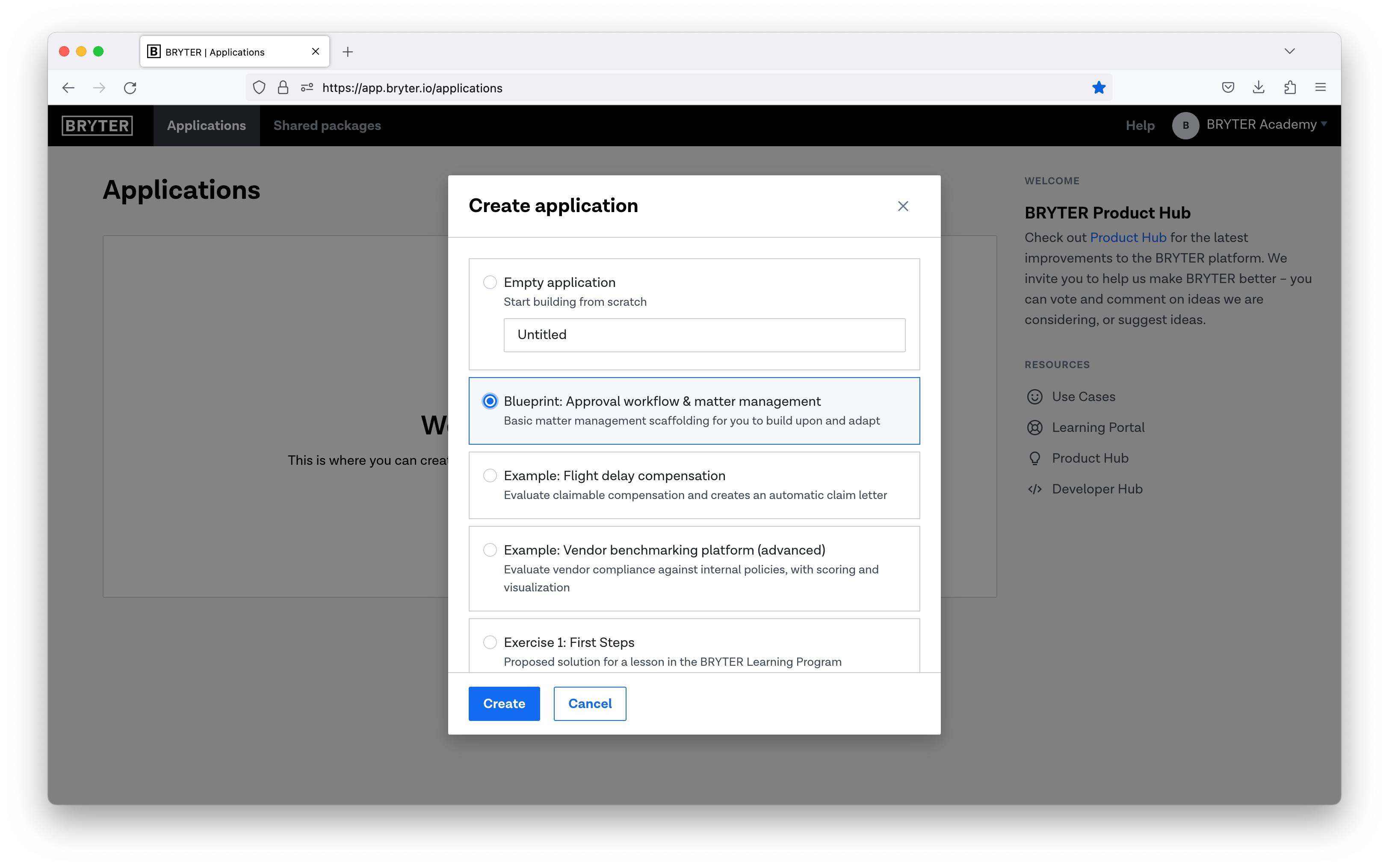Open the browser extensions puzzle icon

(x=1290, y=88)
